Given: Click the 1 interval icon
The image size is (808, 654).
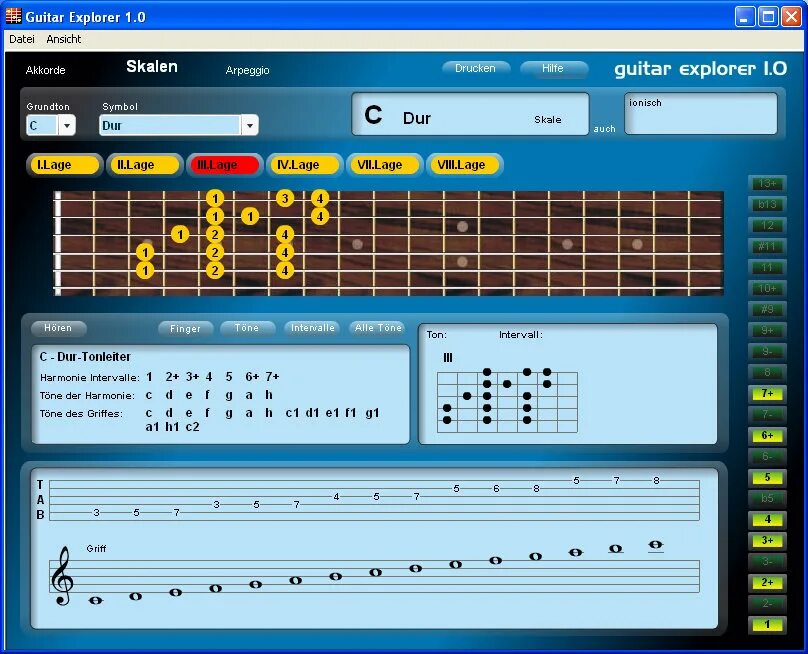Looking at the screenshot, I should (x=766, y=624).
